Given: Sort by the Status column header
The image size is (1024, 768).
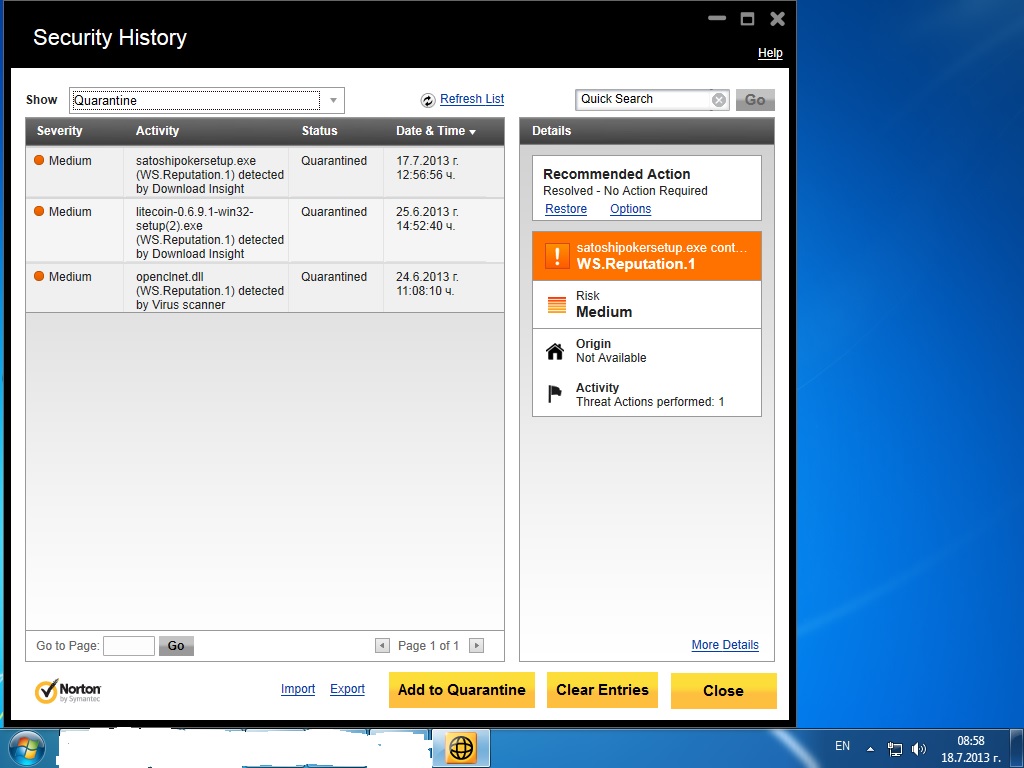Looking at the screenshot, I should pyautogui.click(x=319, y=131).
